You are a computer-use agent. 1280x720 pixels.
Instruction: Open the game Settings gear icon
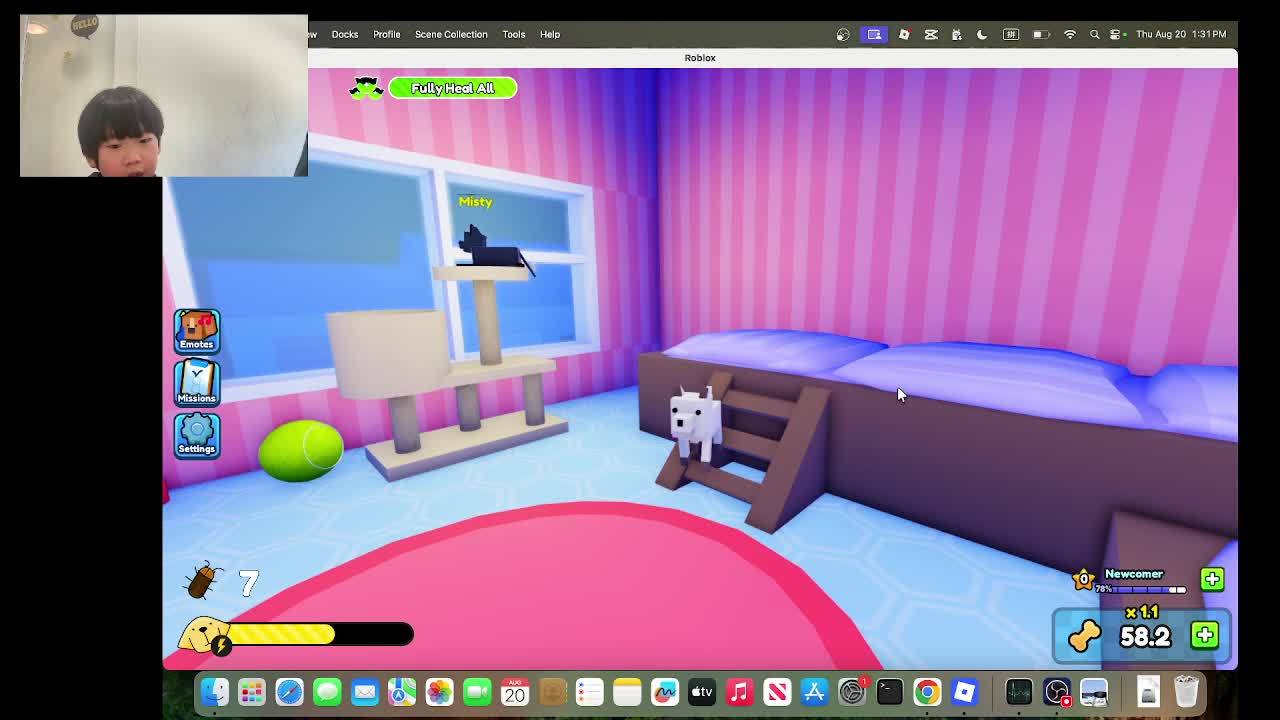(197, 435)
